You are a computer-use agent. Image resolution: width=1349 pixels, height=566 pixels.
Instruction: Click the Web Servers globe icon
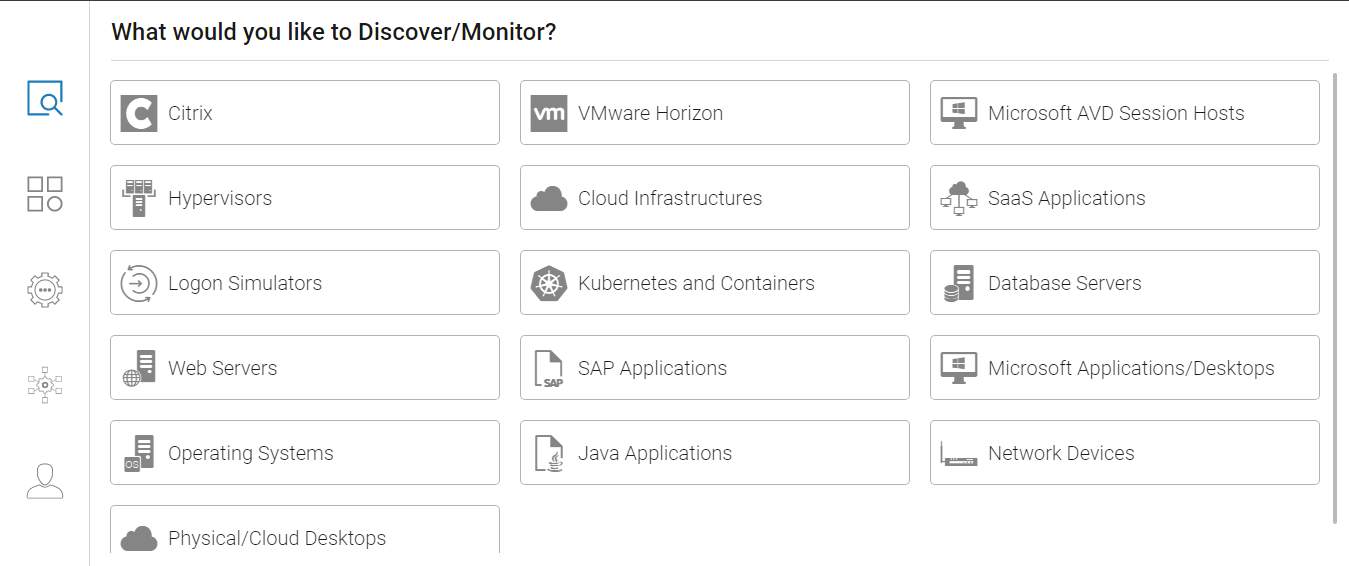point(139,368)
